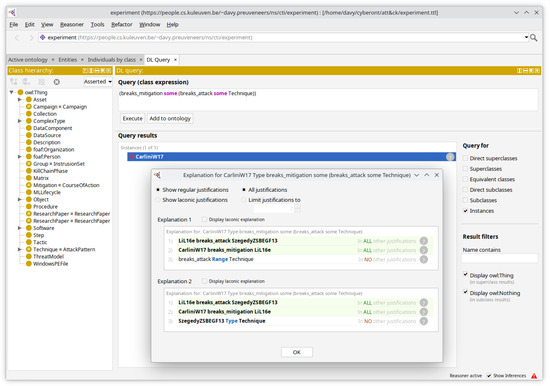Click Add to ontology button

coord(170,119)
